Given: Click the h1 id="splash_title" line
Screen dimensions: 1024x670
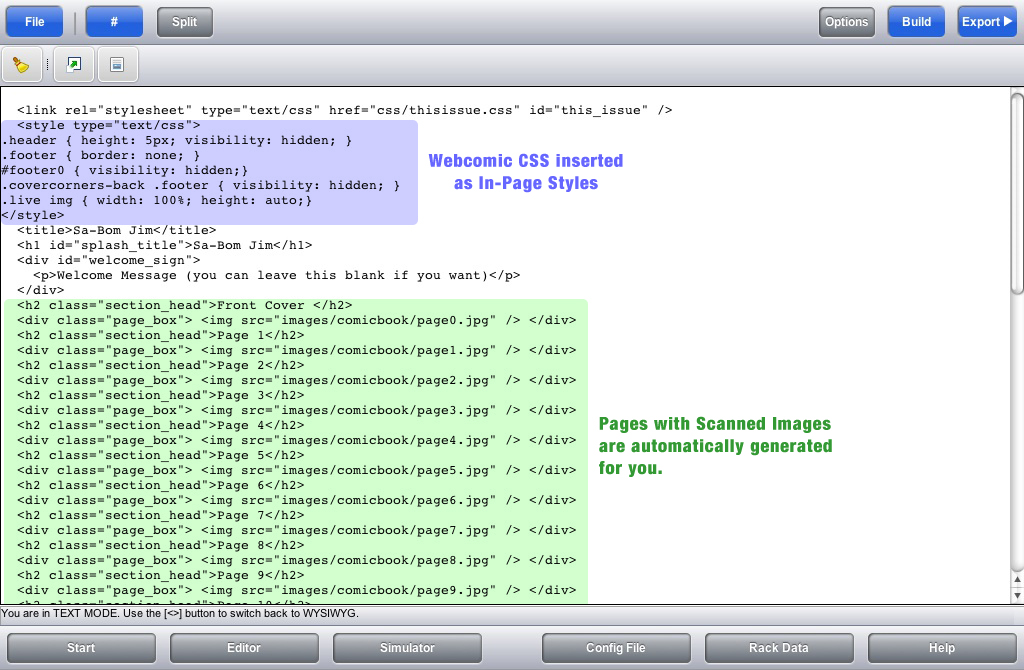Looking at the screenshot, I should coord(165,246).
